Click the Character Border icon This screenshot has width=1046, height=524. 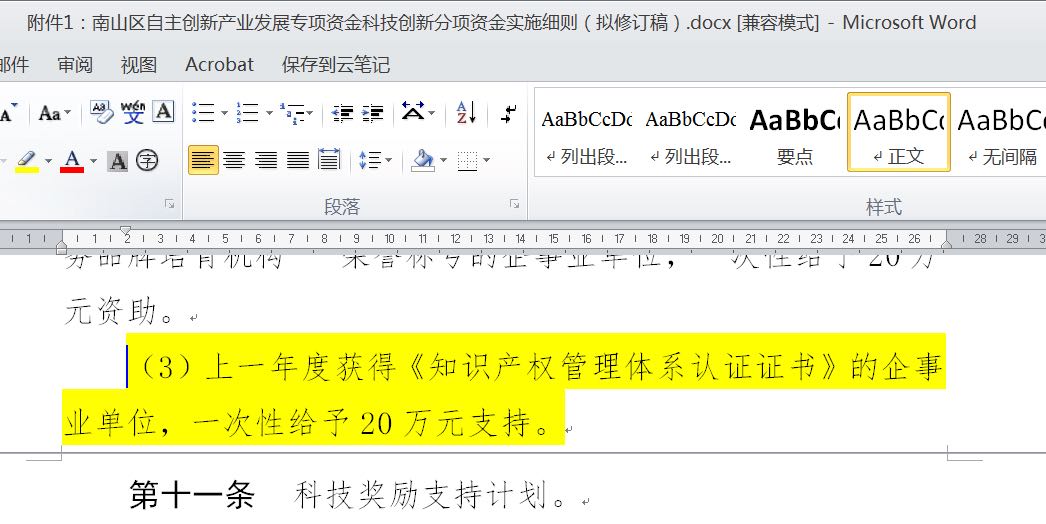tap(163, 112)
